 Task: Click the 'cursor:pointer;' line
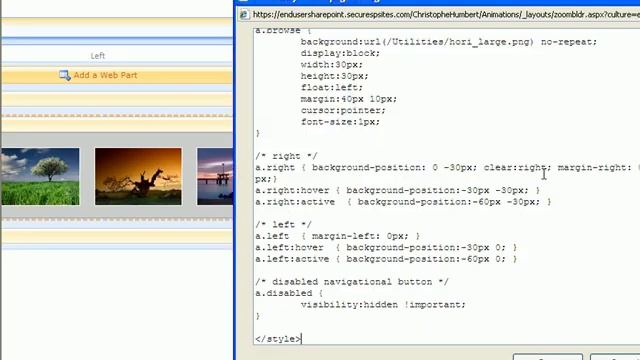343,110
